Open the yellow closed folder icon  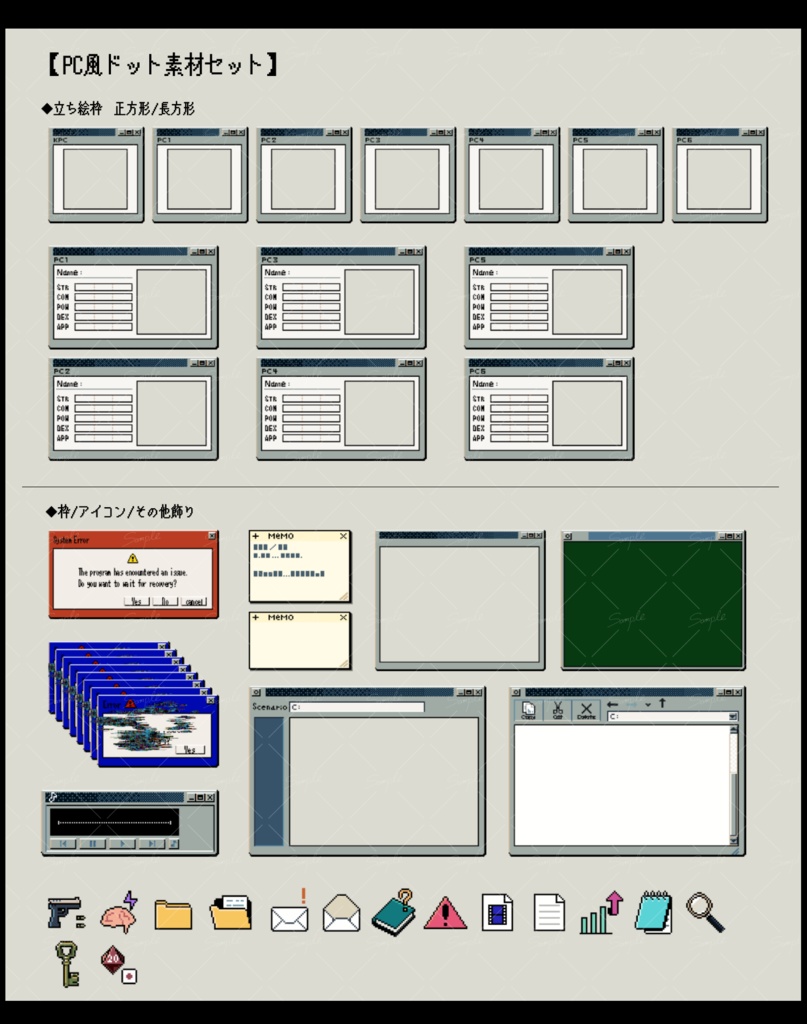pos(174,913)
